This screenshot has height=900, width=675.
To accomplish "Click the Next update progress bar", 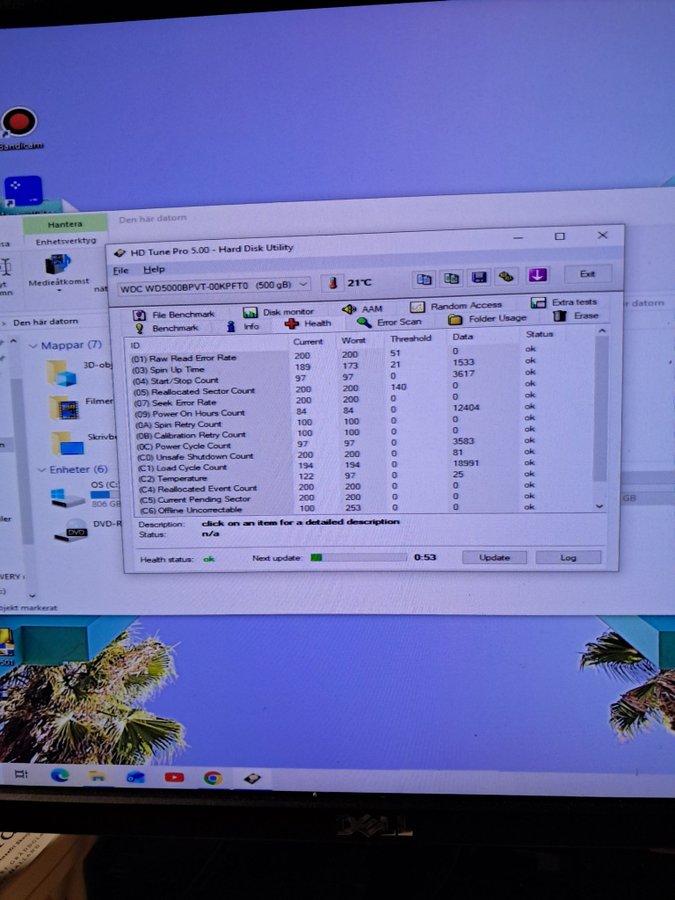I will 358,557.
